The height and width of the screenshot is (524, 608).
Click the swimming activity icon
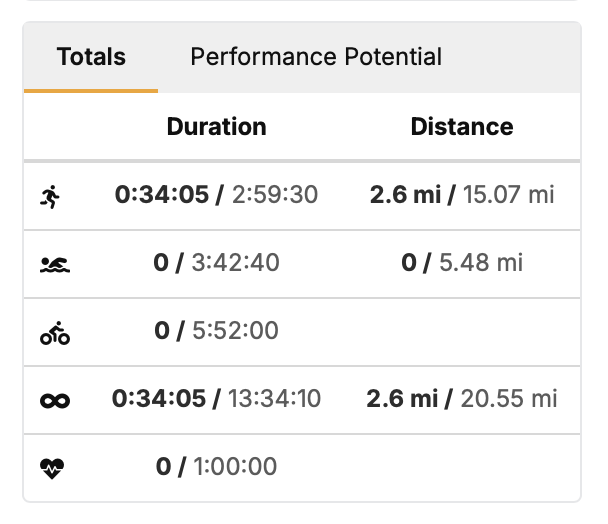(x=55, y=265)
